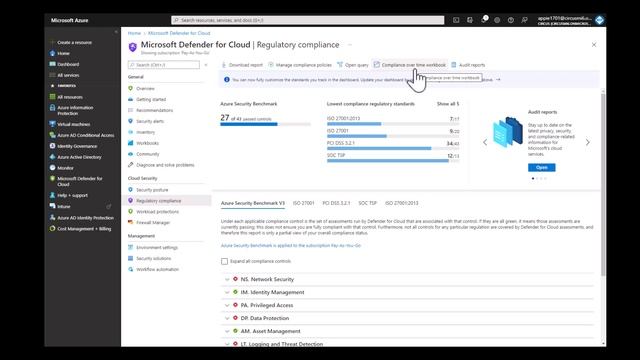This screenshot has height=360, width=640.
Task: Click Show all 5 link
Action: (448, 104)
